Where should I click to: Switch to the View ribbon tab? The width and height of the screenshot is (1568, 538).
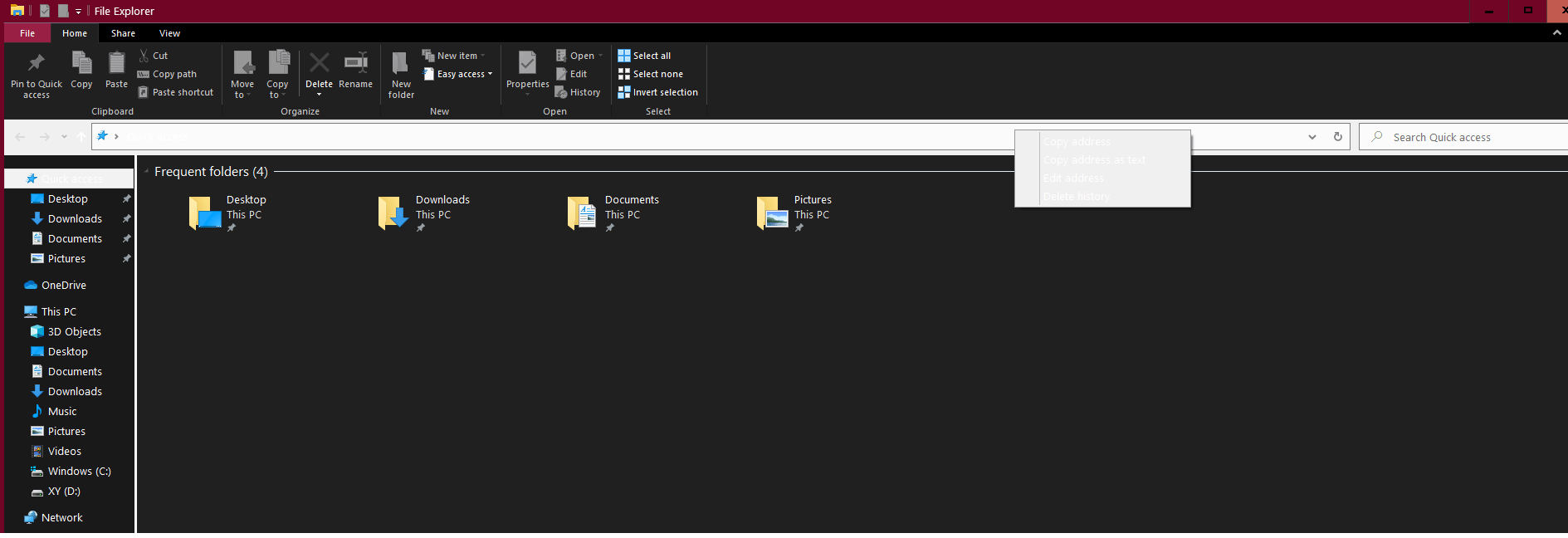tap(169, 33)
